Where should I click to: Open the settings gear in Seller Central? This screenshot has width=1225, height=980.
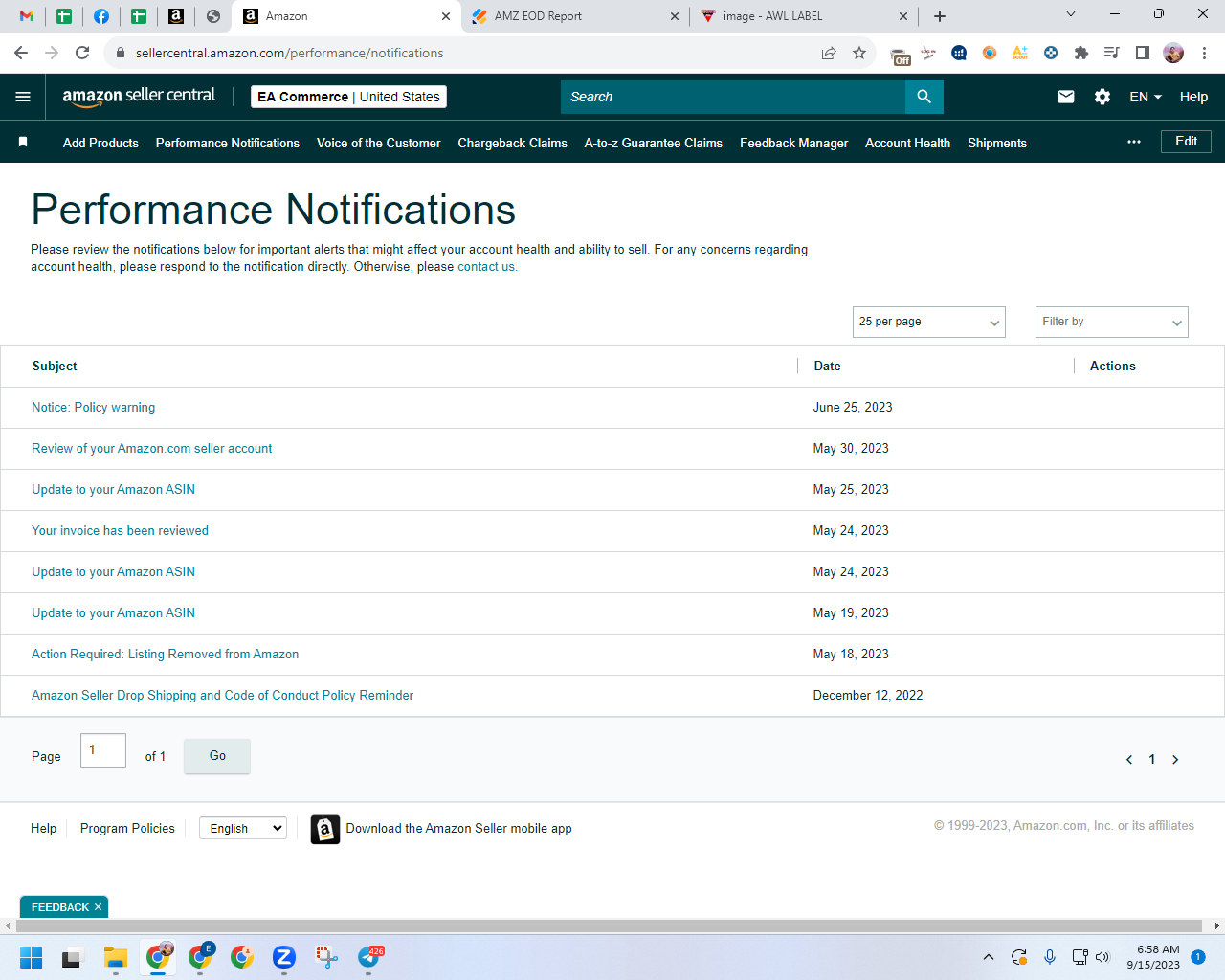click(x=1102, y=97)
